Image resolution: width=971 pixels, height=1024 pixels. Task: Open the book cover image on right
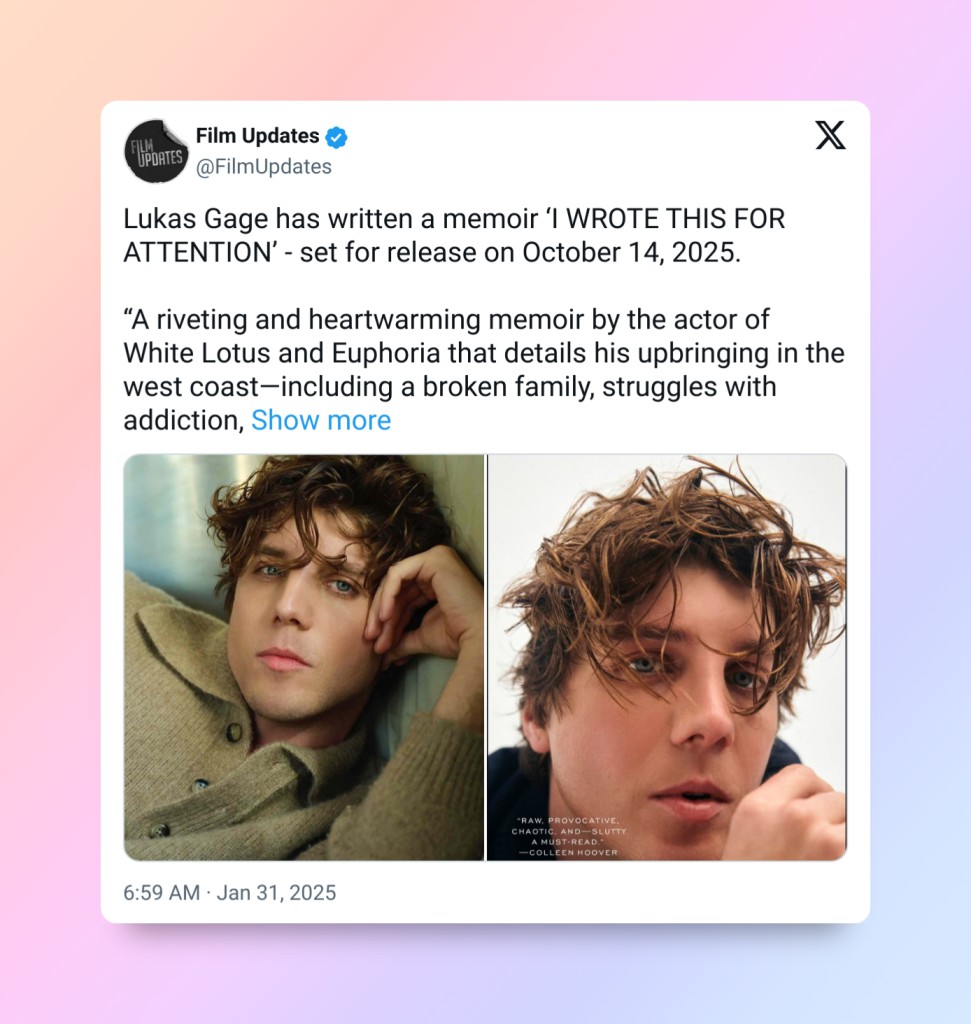(667, 657)
